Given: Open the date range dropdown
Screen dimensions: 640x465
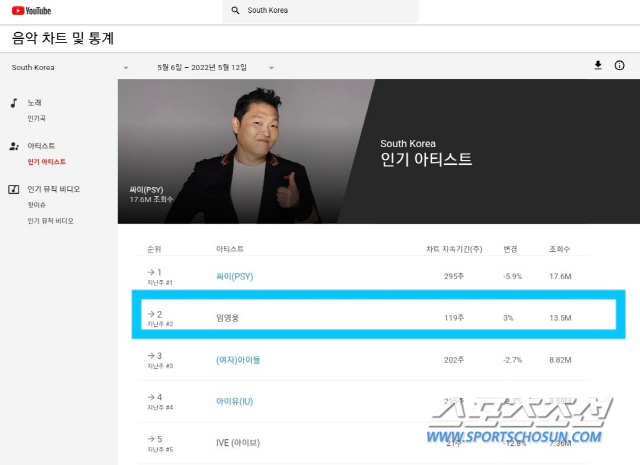Looking at the screenshot, I should 216,67.
